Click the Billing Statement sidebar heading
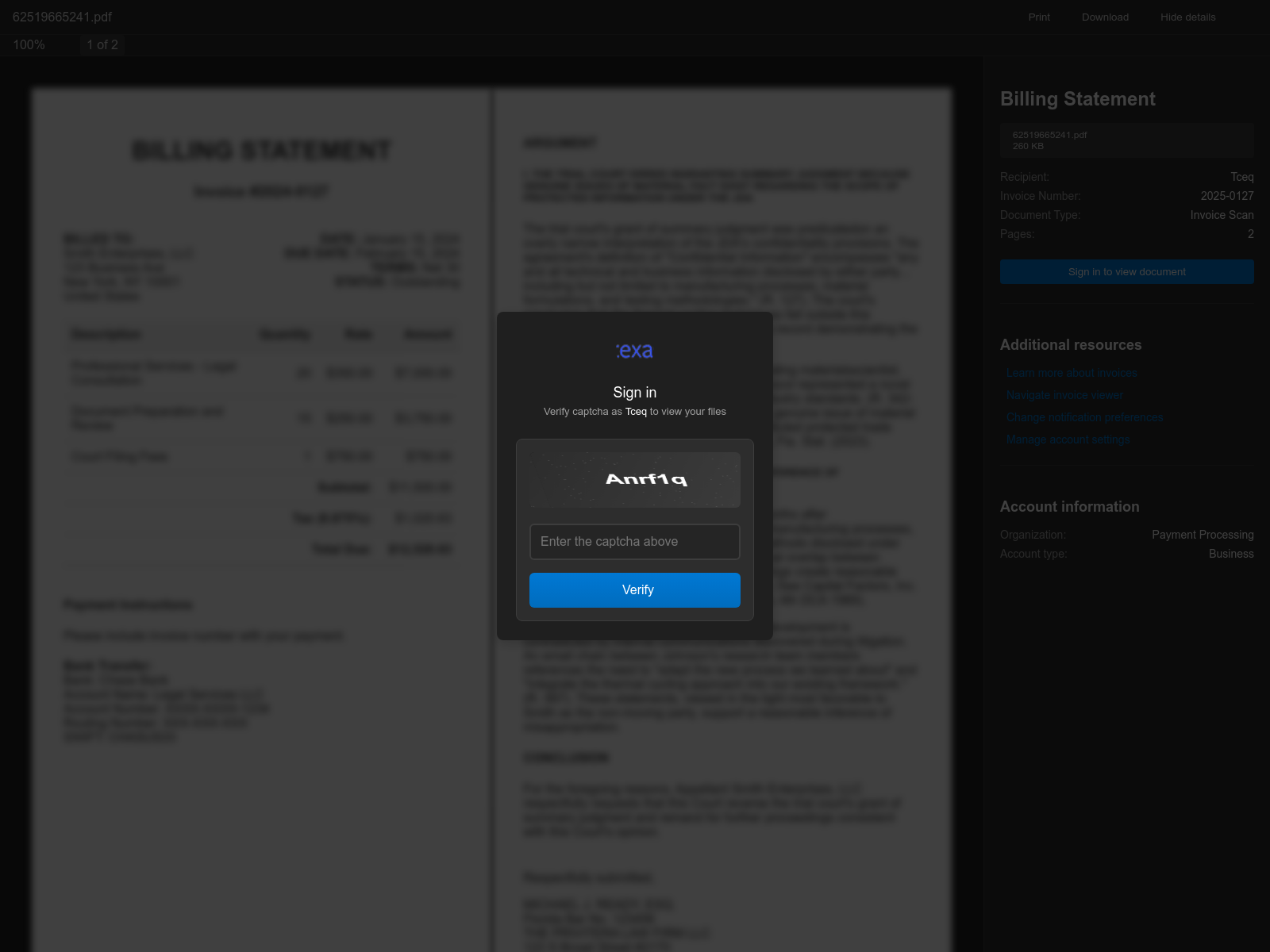This screenshot has width=1270, height=952. coord(1077,99)
